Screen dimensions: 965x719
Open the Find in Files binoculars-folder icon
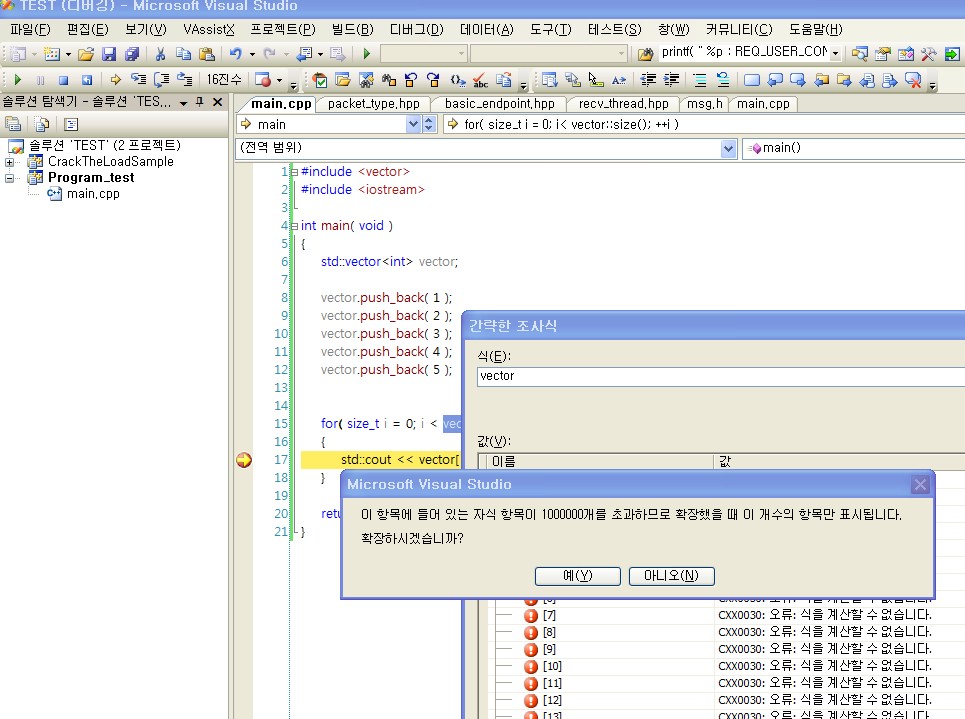coord(645,54)
